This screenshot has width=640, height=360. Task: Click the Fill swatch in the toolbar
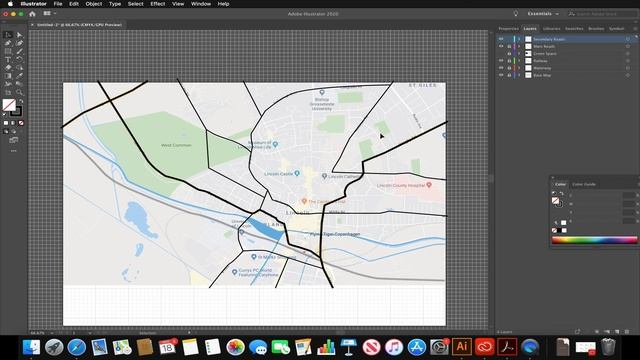9,105
